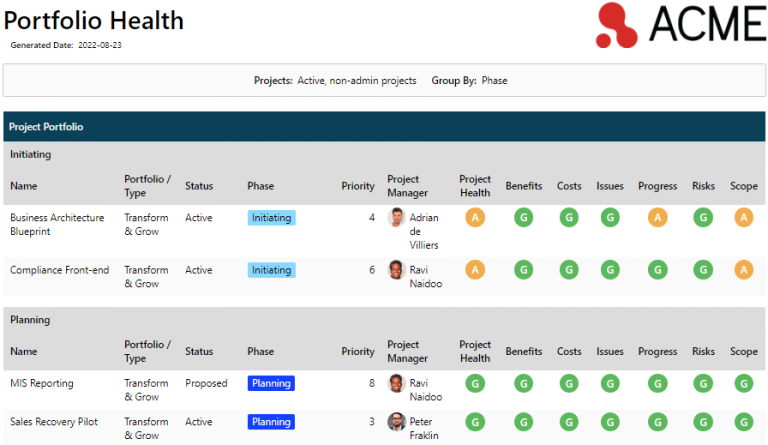Click amber Progress indicator for Business Architecture Blueprint

[x=657, y=217]
